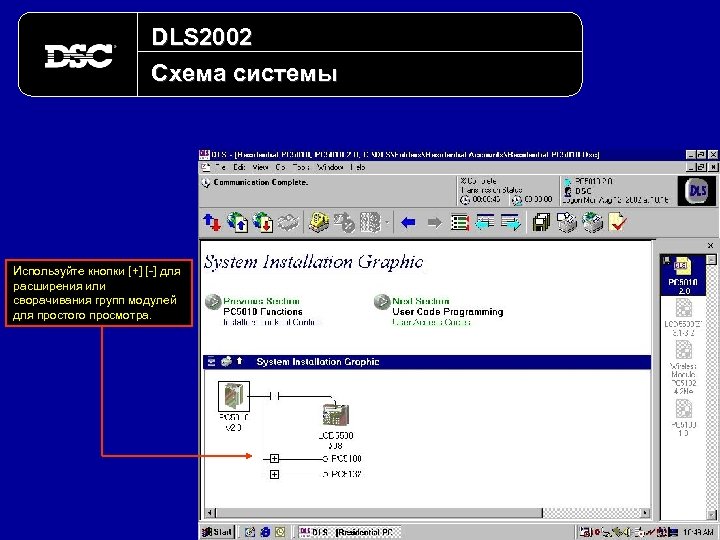Click the stacked floppy disks save icon
The width and height of the screenshot is (720, 540).
point(541,223)
